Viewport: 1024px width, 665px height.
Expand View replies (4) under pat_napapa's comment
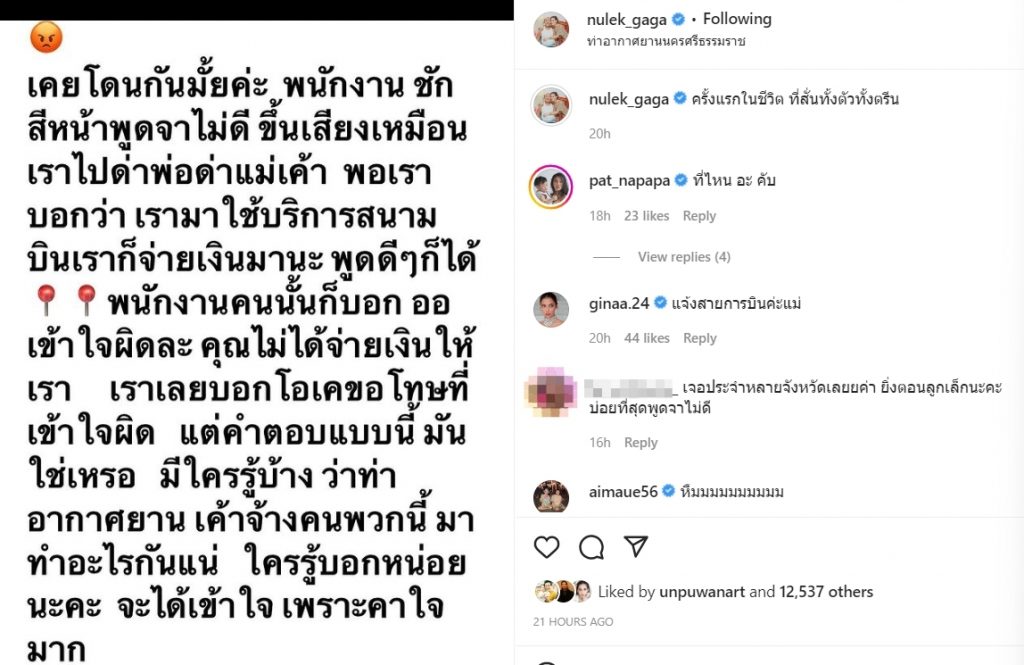(x=684, y=257)
